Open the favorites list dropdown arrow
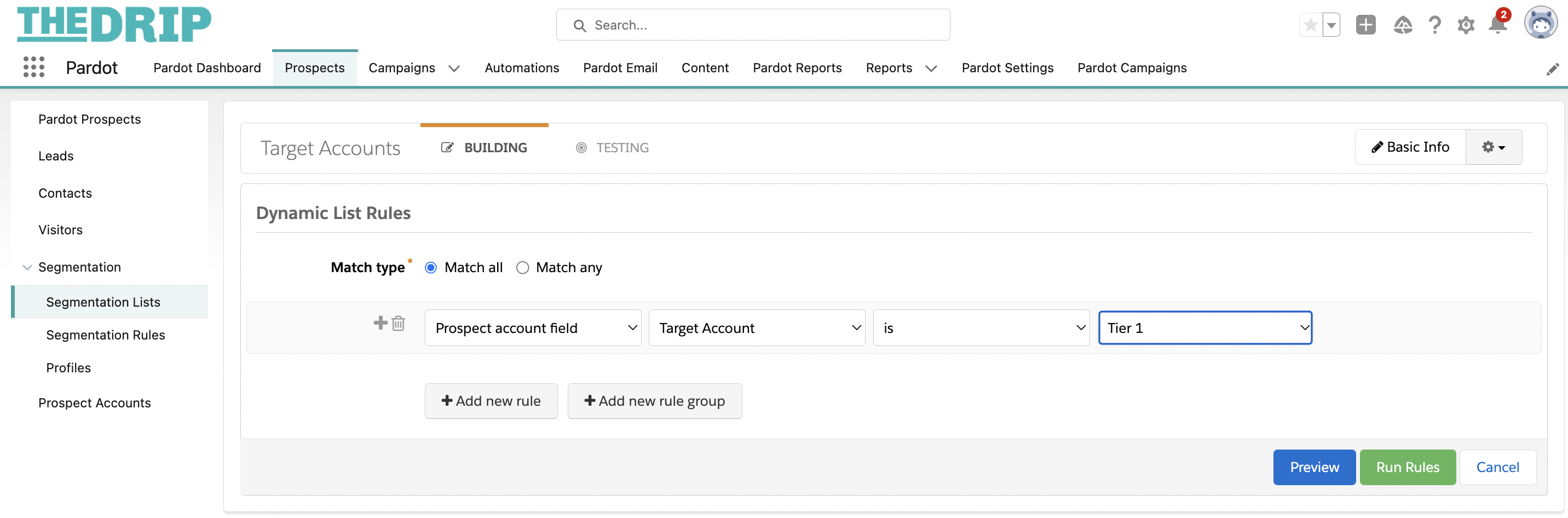 1331,25
